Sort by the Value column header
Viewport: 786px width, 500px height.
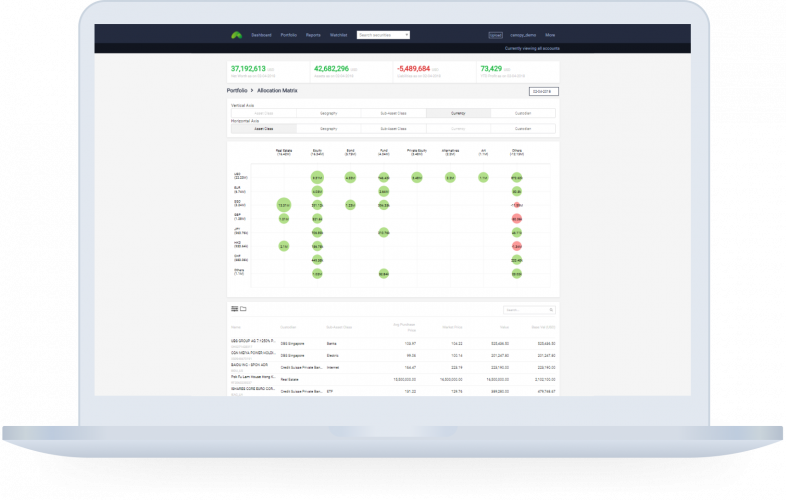click(x=504, y=327)
